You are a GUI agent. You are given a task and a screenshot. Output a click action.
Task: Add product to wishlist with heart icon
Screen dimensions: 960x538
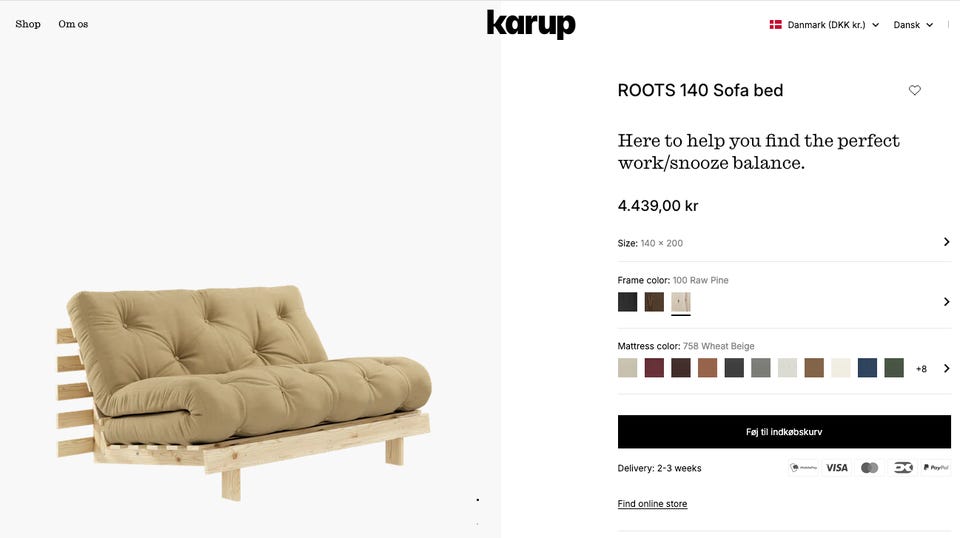point(914,90)
